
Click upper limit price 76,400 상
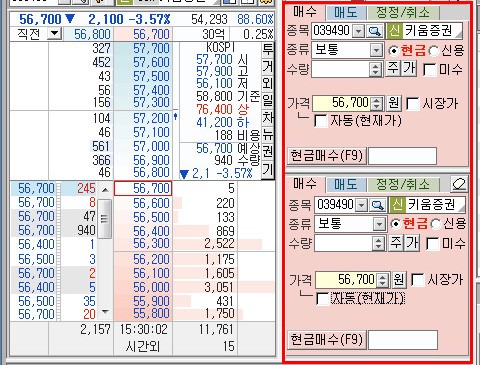click(222, 109)
